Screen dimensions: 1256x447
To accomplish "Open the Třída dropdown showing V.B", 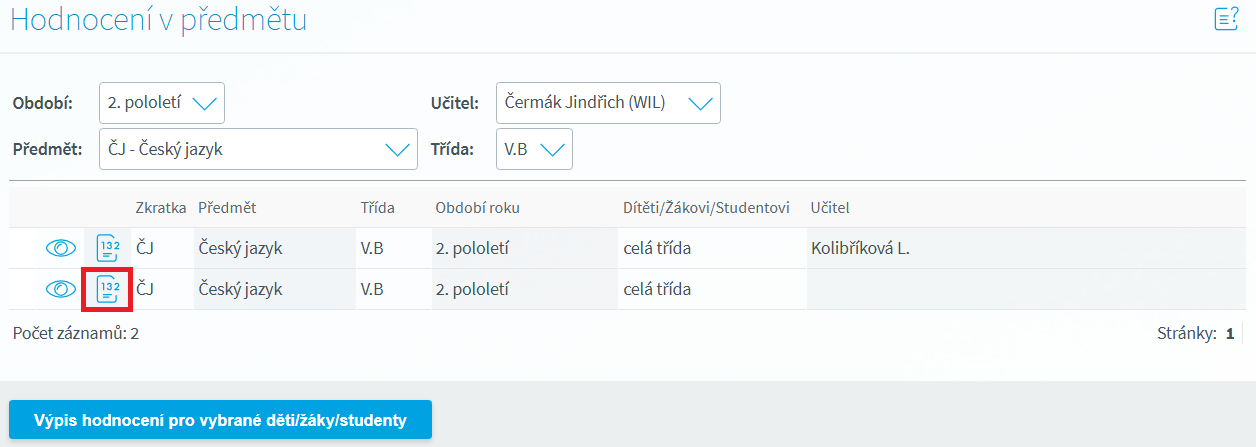I will pos(534,149).
